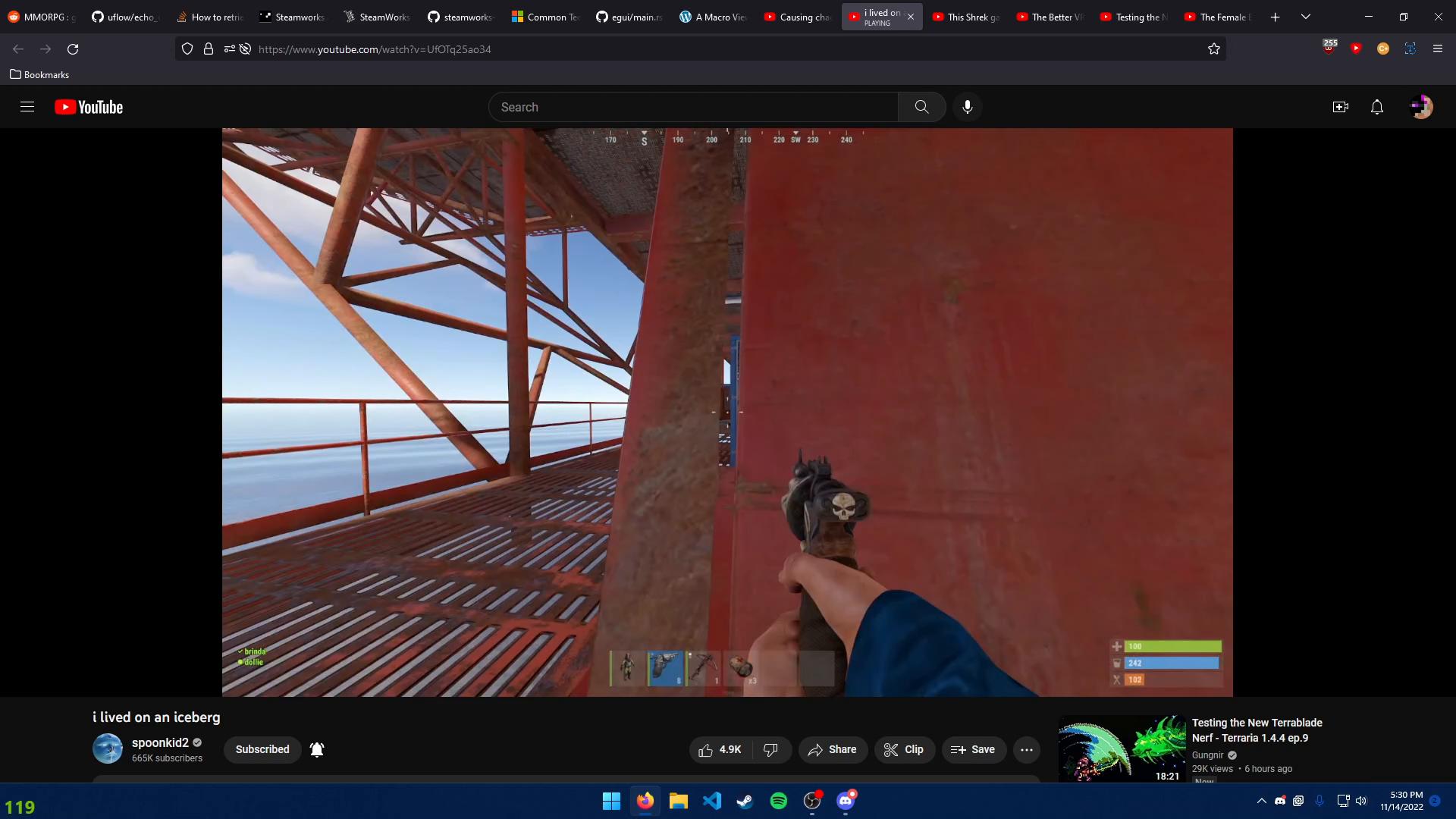
Task: Open the orange circular extension icon
Action: [1383, 49]
